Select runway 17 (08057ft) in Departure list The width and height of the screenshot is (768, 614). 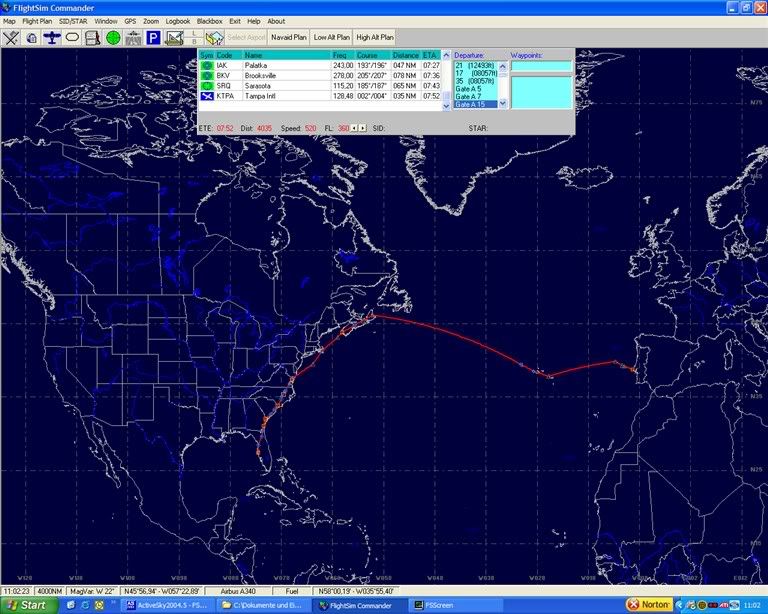pyautogui.click(x=476, y=73)
